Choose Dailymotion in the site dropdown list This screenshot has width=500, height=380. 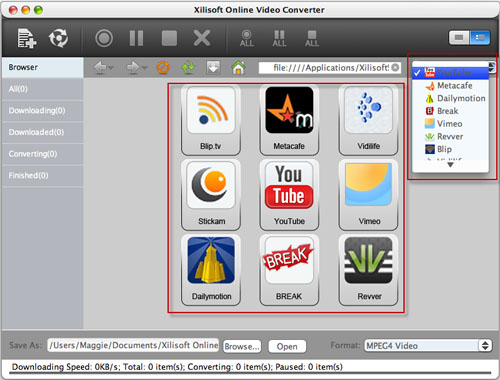pos(450,98)
